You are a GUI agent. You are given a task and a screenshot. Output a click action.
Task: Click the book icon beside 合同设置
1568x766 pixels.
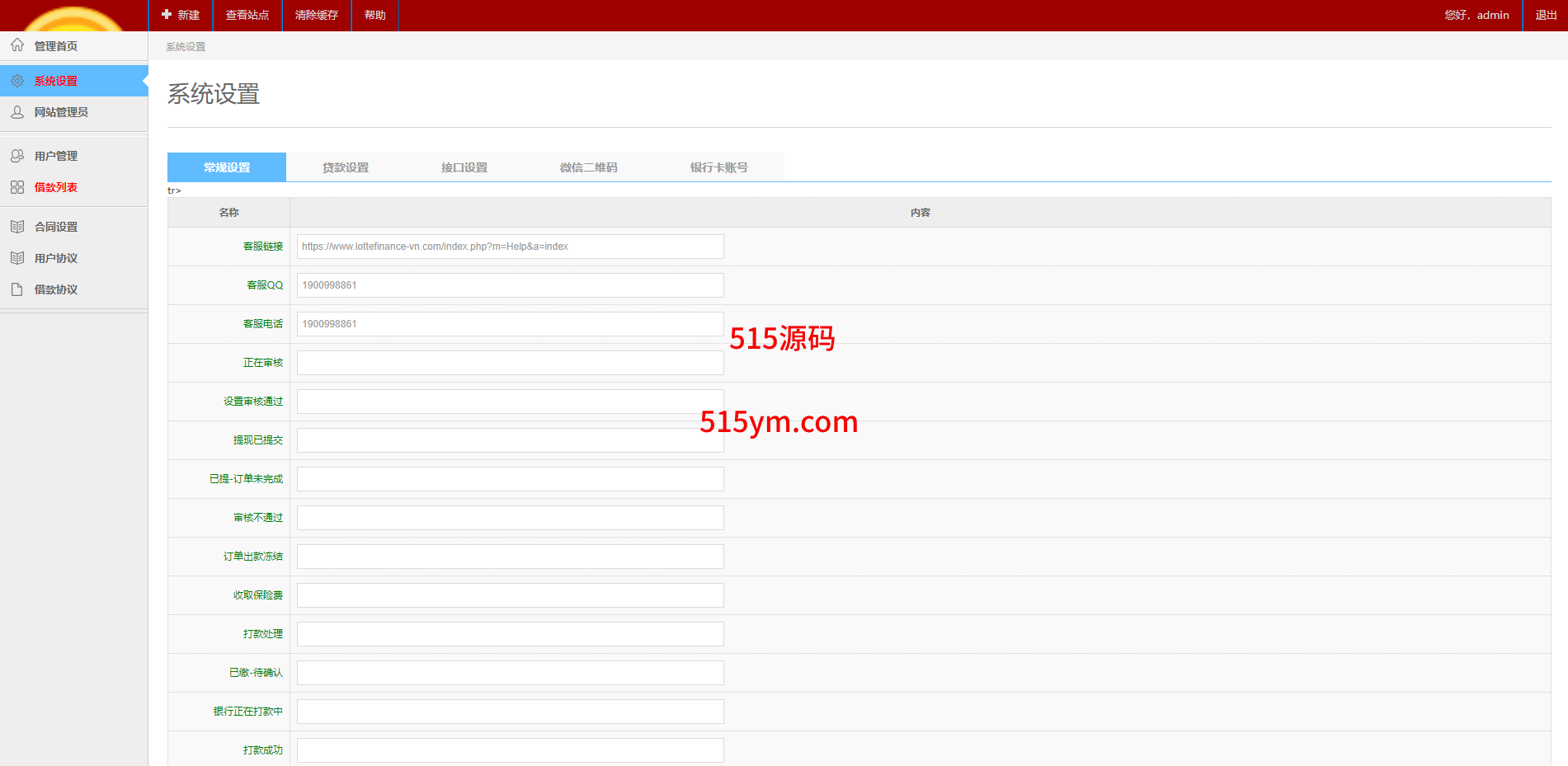click(x=17, y=227)
